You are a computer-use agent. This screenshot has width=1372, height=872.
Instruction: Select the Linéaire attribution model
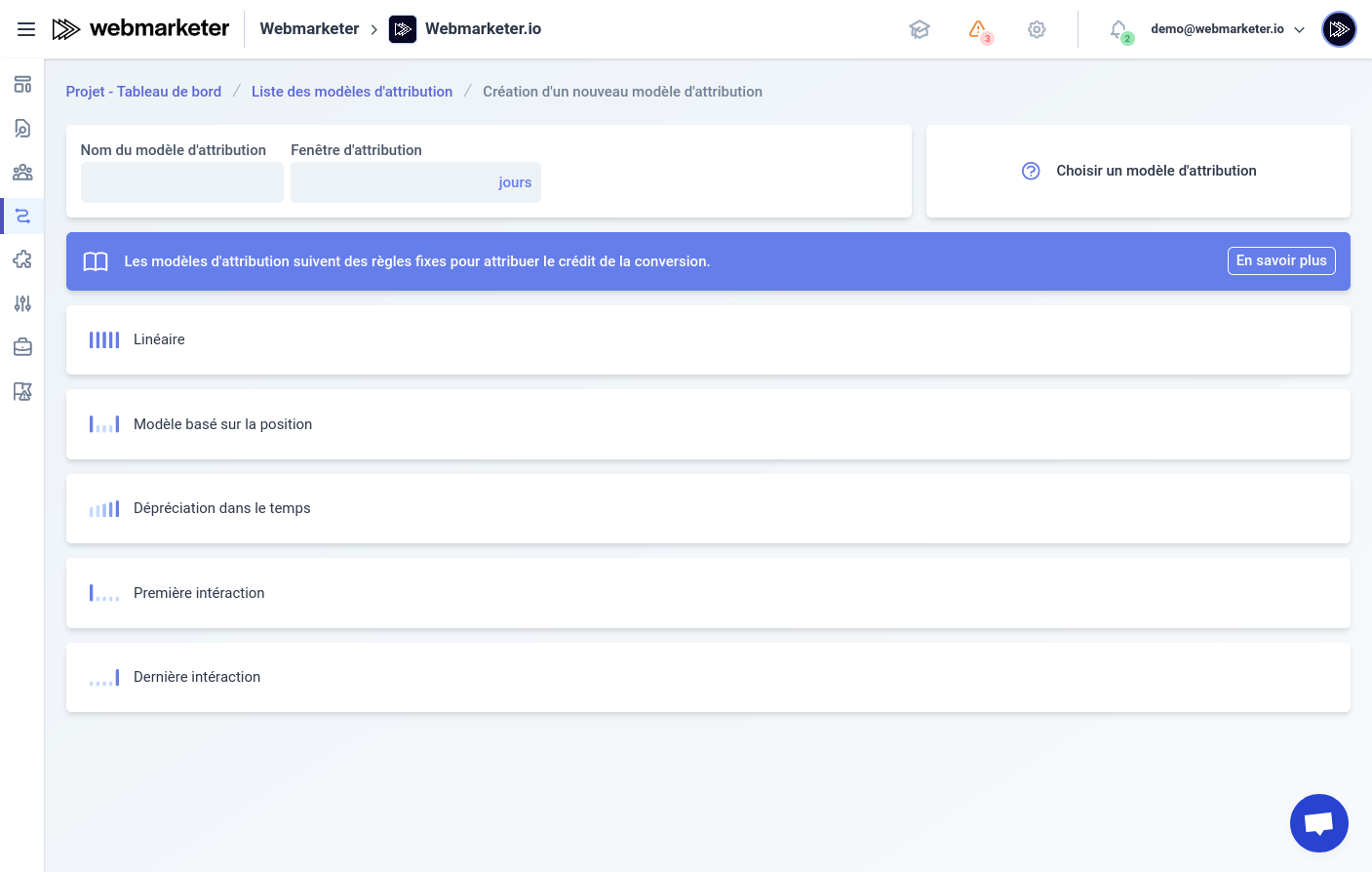coord(708,339)
